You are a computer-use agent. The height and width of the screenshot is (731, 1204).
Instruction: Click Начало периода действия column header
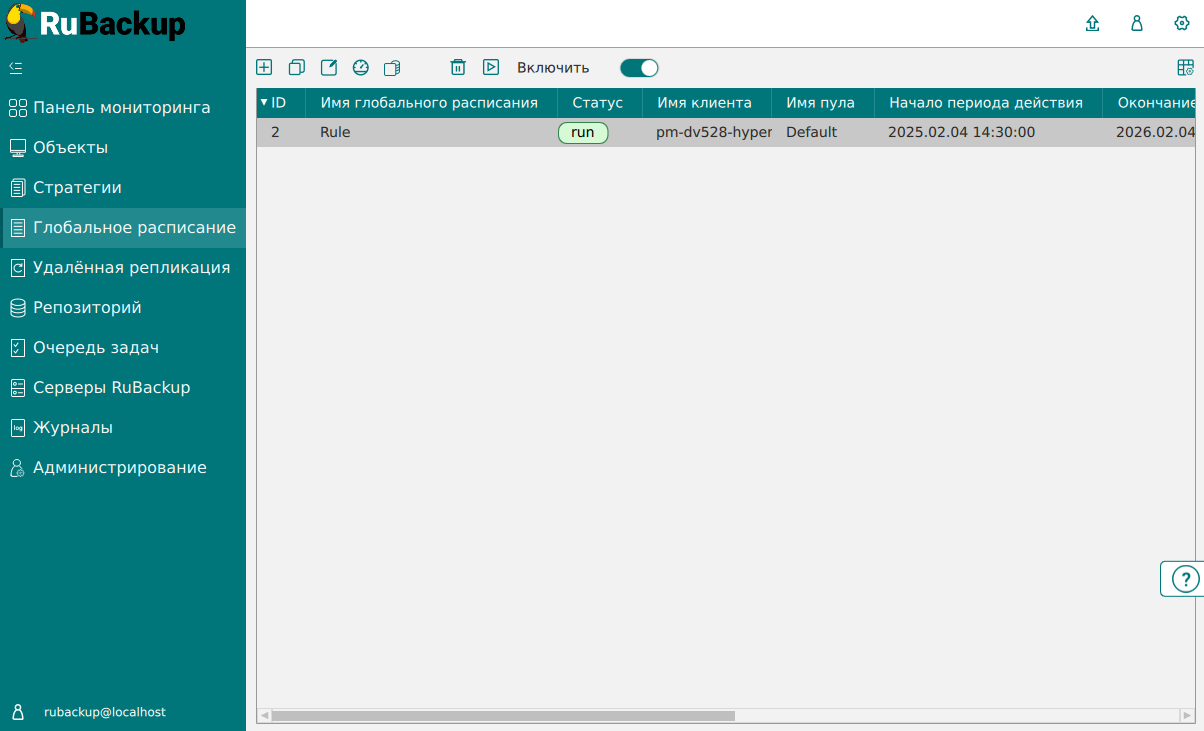click(986, 102)
